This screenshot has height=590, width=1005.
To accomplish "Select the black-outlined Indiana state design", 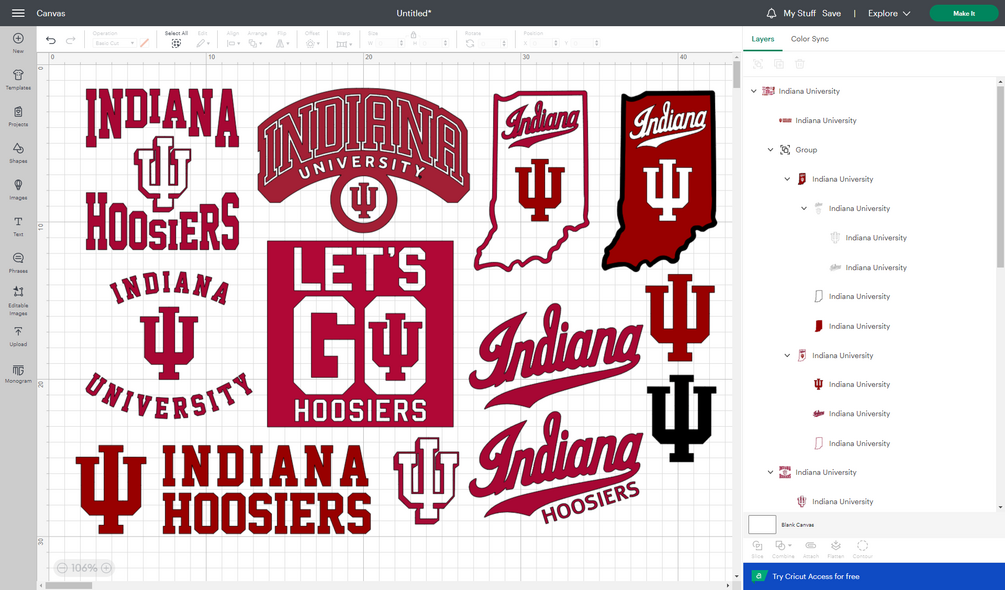I will click(660, 180).
